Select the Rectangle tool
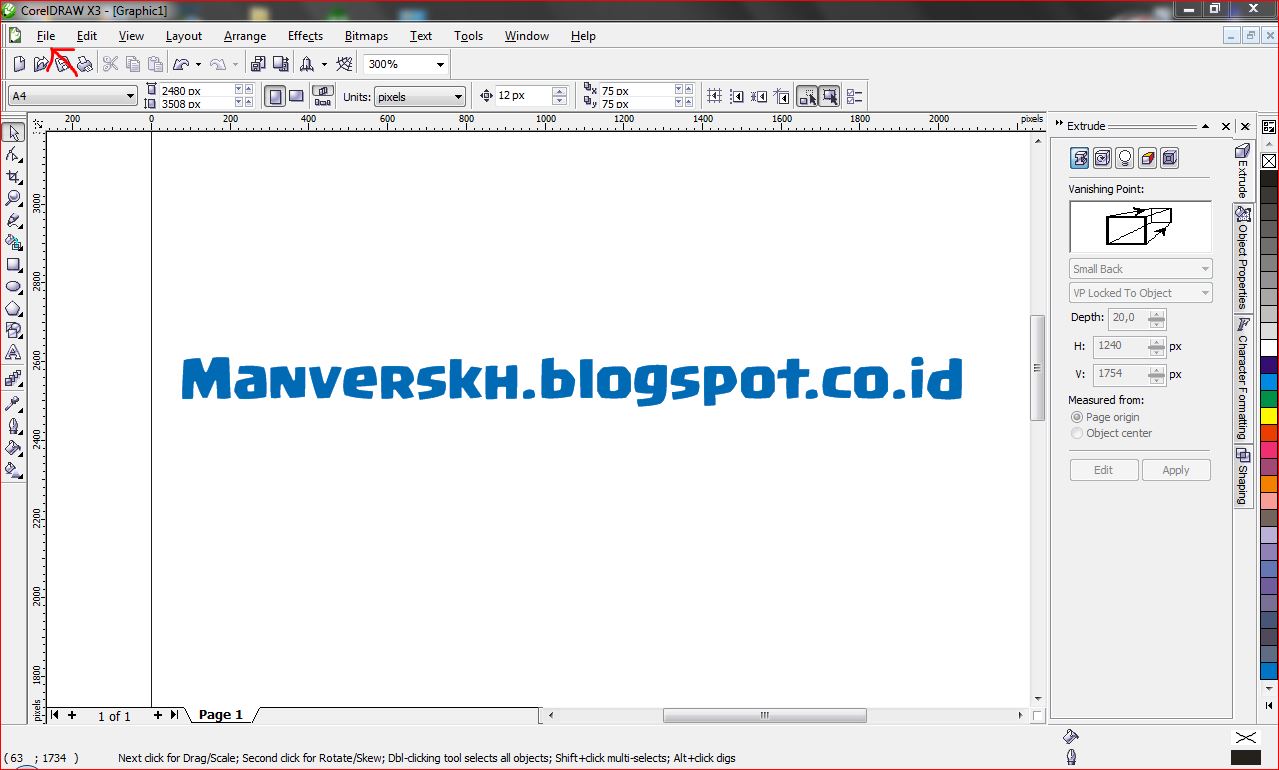The height and width of the screenshot is (770, 1279). coord(14,263)
